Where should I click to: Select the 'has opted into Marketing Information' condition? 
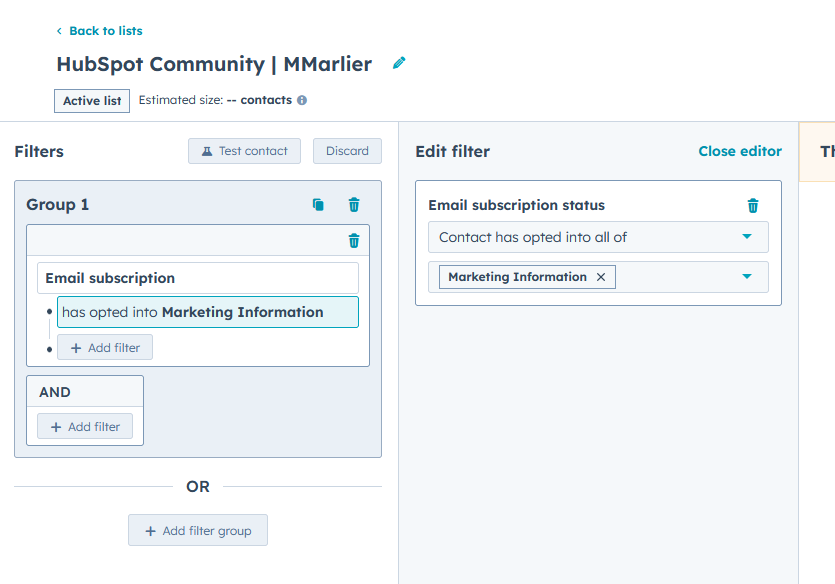pyautogui.click(x=207, y=312)
